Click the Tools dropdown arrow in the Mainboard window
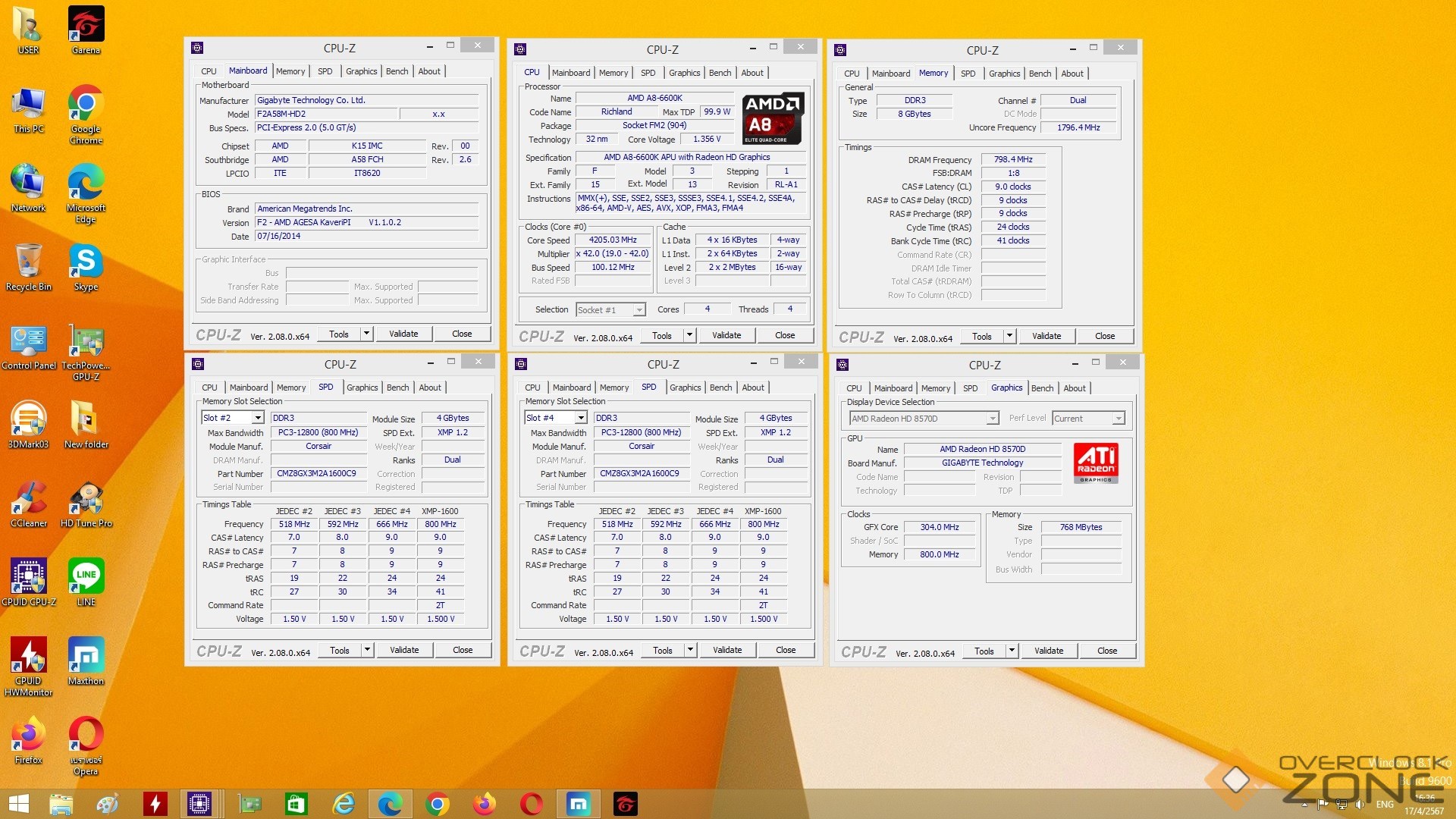Viewport: 1456px width, 819px height. pos(366,334)
